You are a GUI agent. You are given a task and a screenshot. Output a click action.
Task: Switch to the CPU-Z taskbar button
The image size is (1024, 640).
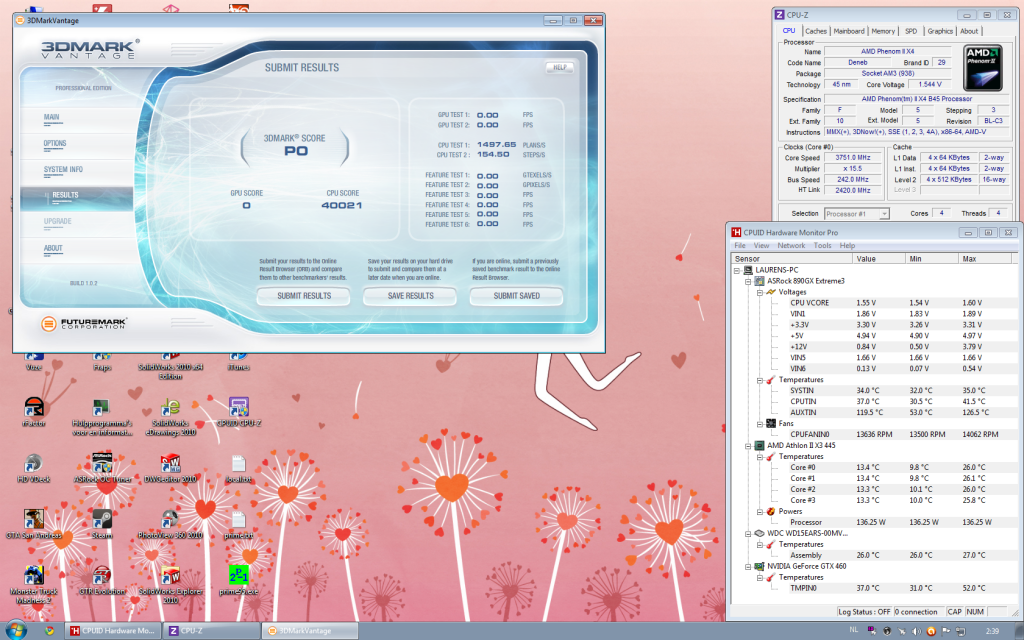(212, 631)
